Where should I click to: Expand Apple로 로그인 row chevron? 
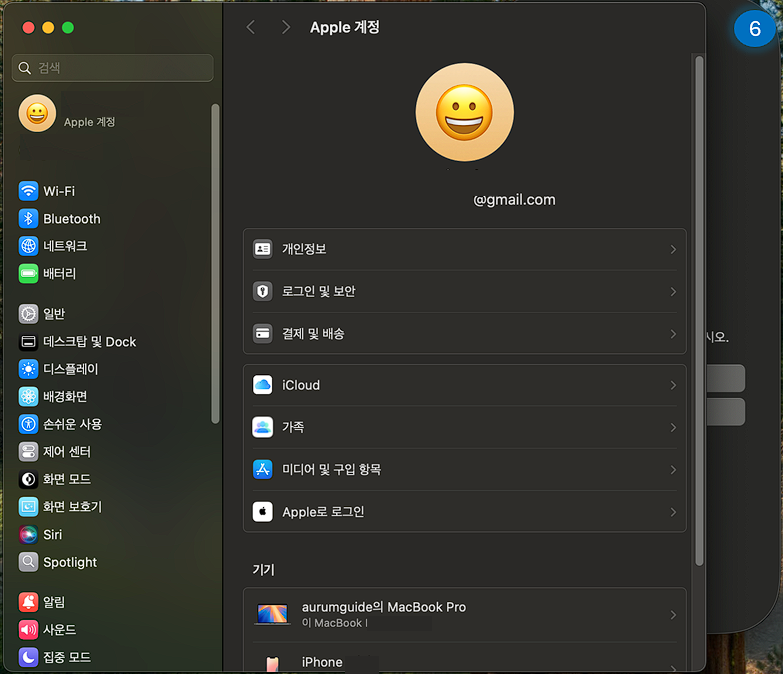[x=673, y=512]
